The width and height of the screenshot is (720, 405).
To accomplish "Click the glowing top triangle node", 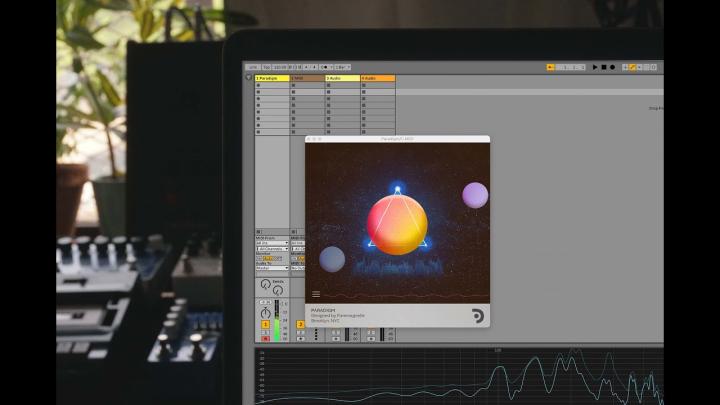I will point(398,189).
